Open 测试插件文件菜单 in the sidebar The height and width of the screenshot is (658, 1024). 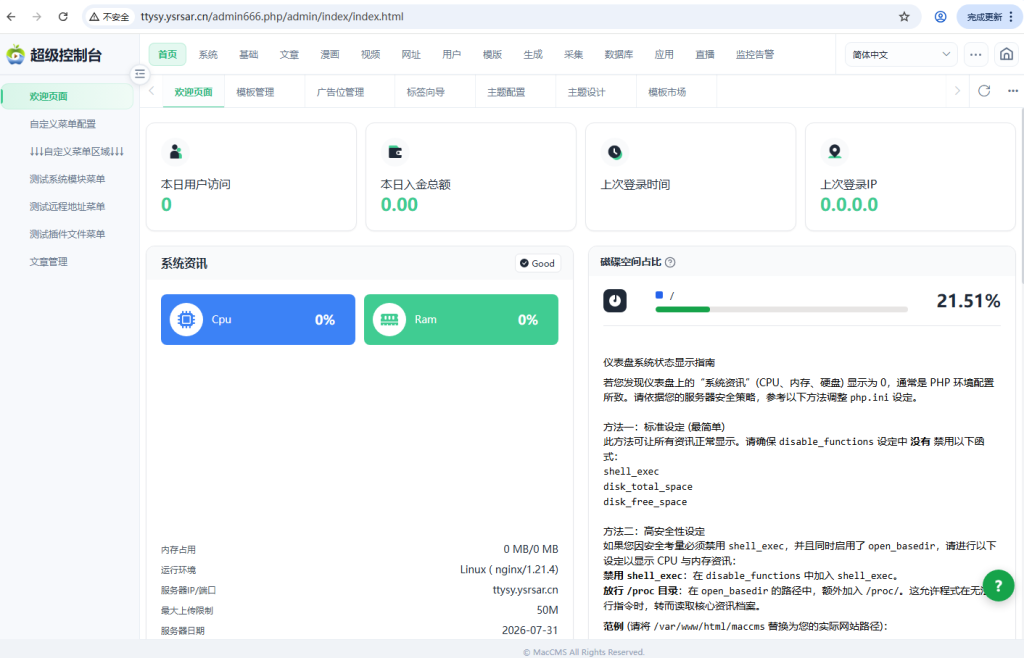tap(67, 234)
